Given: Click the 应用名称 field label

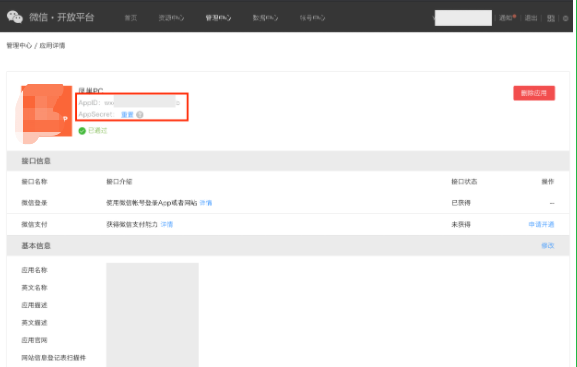Looking at the screenshot, I should pos(34,270).
